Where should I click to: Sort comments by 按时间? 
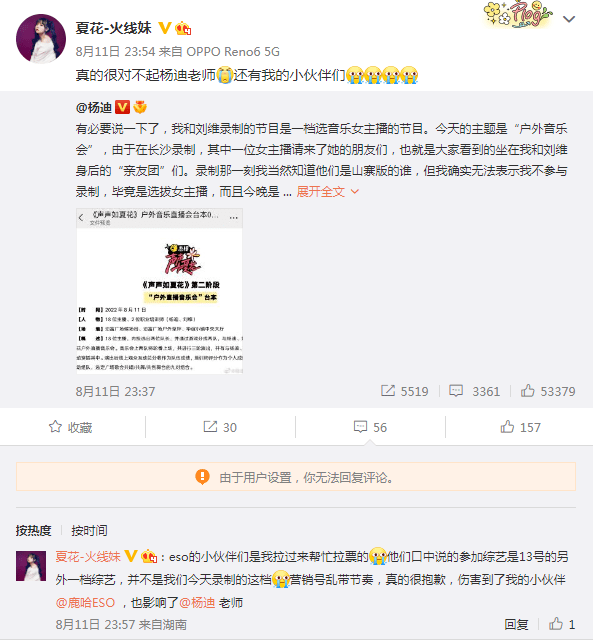click(89, 530)
